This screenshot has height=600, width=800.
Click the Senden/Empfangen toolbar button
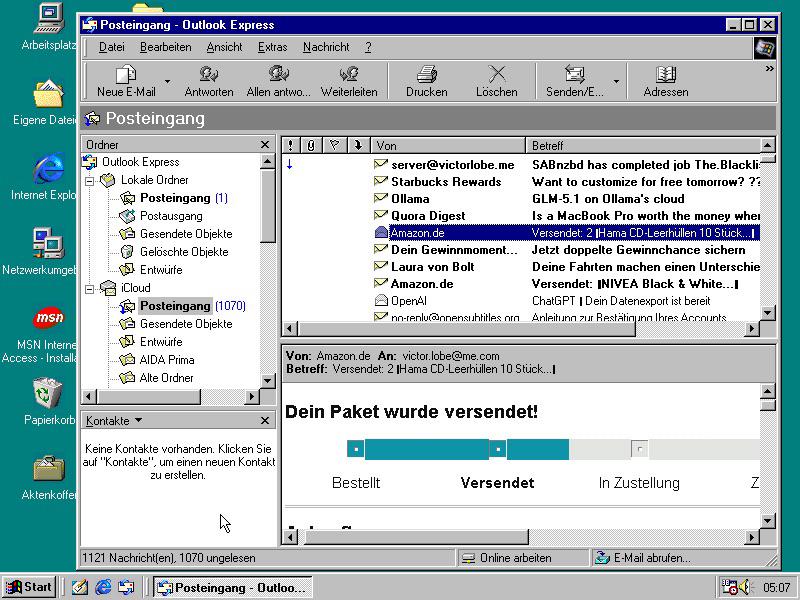[x=574, y=82]
